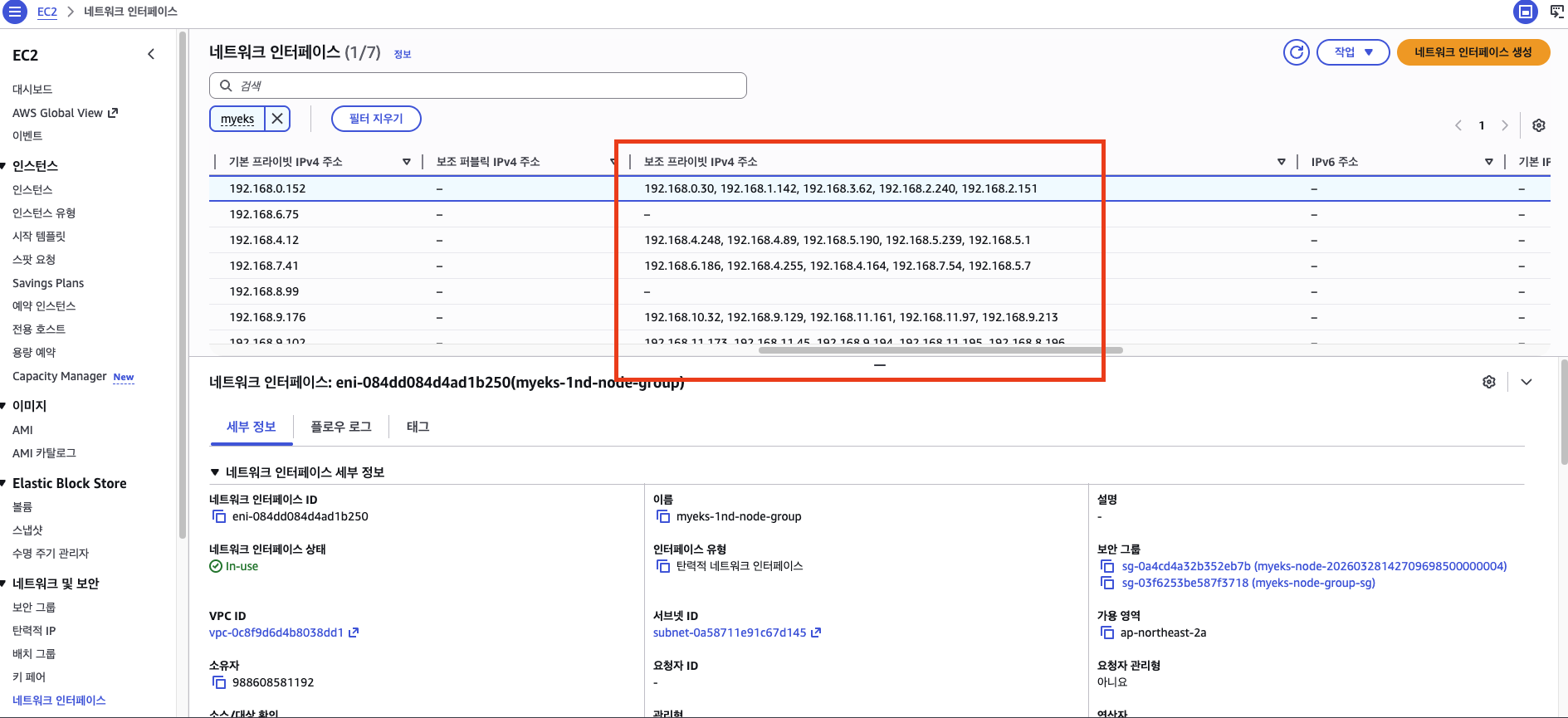Image resolution: width=1568 pixels, height=718 pixels.
Task: Collapse 네트워크 인터페이스 세부 정보 section
Action: coord(215,472)
